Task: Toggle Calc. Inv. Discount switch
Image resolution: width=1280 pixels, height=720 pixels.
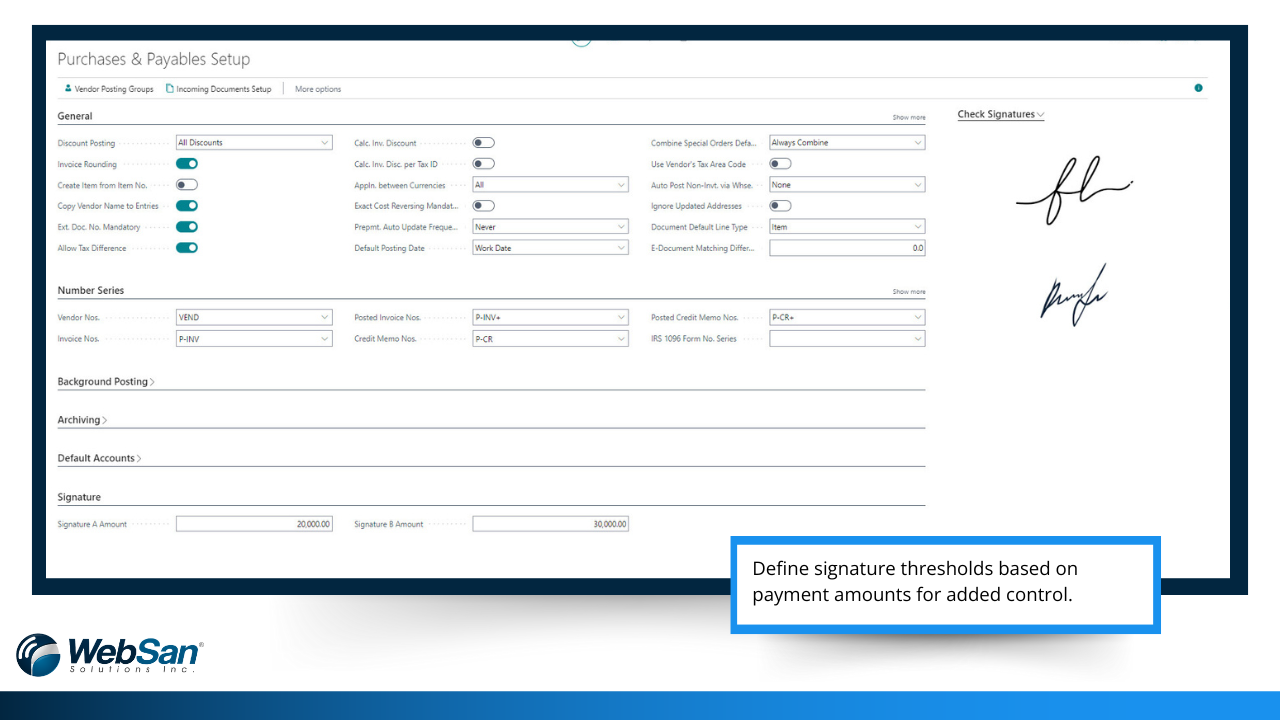Action: pyautogui.click(x=484, y=143)
